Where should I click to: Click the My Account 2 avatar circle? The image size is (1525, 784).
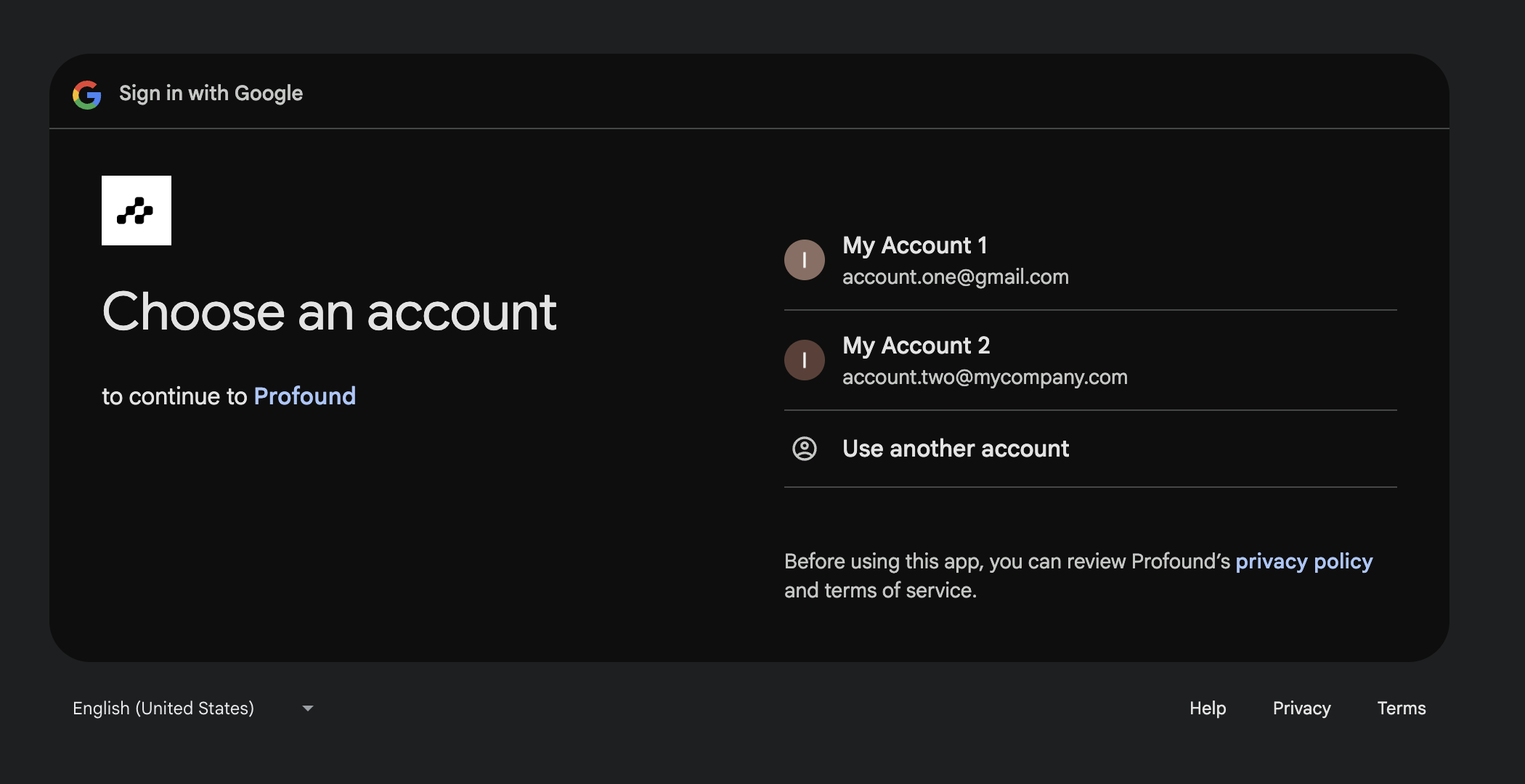[x=805, y=359]
